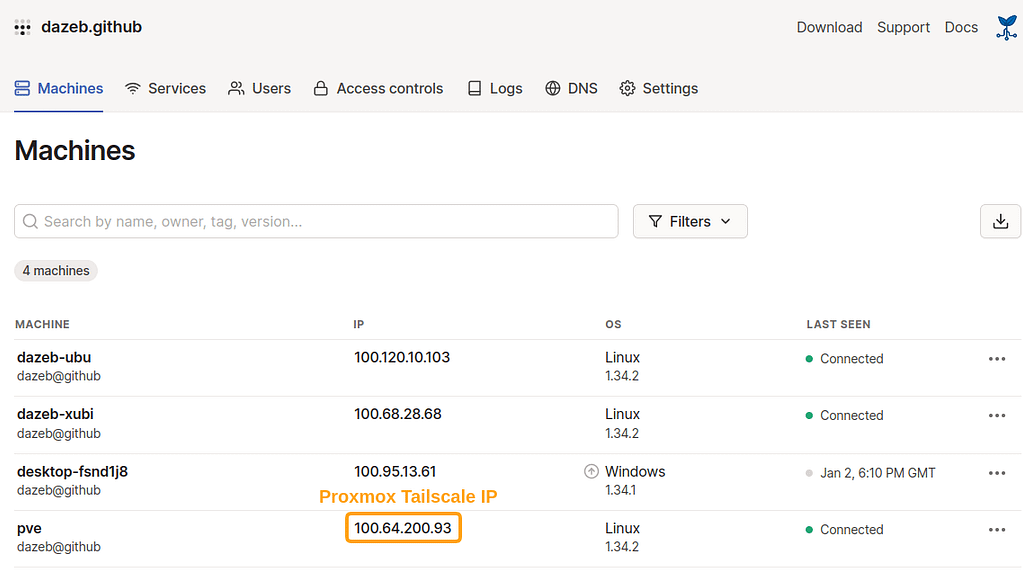Viewport: 1023px width, 572px height.
Task: Switch to the Access controls tab
Action: 378,88
